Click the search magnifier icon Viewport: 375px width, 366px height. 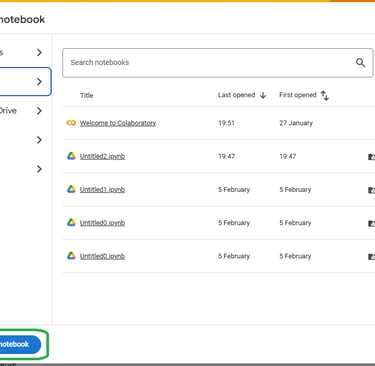click(x=360, y=63)
